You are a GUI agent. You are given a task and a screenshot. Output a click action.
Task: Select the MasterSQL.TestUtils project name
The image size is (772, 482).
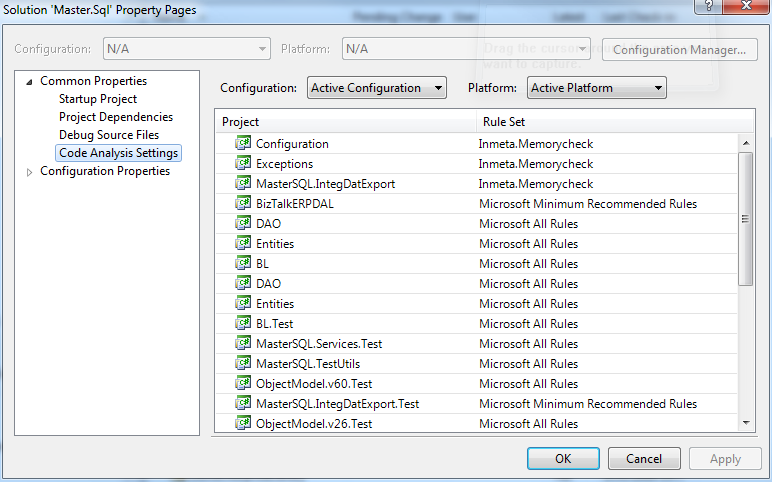(308, 364)
